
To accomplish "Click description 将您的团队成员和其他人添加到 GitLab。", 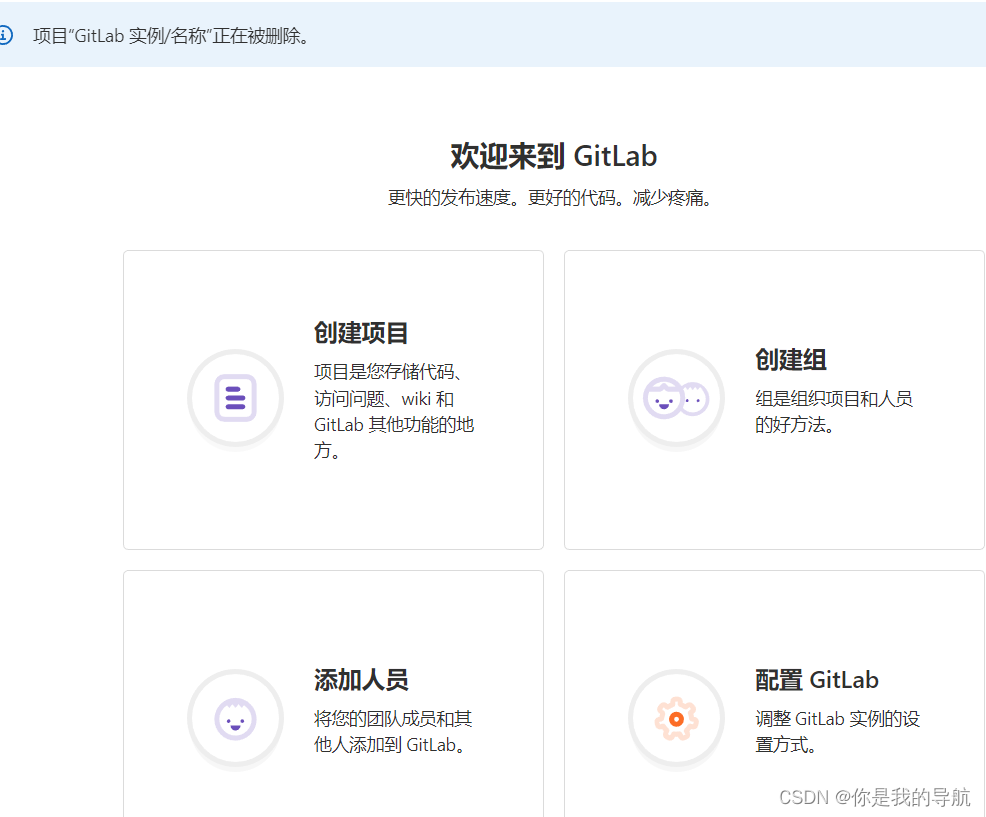I will tap(393, 731).
